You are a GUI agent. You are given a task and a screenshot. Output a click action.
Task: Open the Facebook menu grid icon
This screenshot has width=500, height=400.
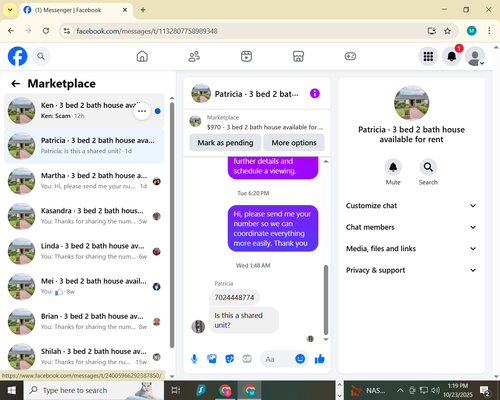tap(428, 56)
